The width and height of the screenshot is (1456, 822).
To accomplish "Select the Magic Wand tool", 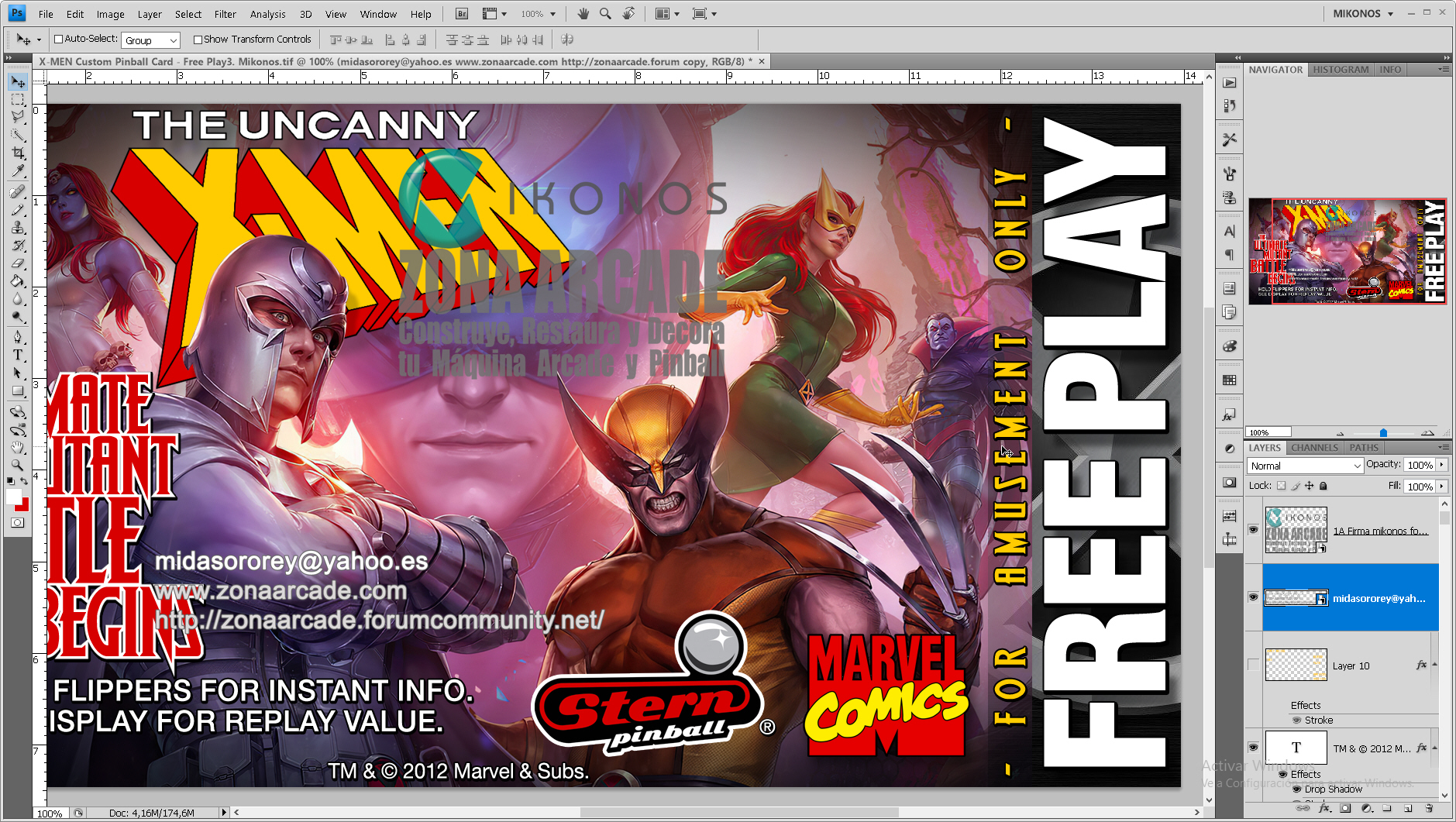I will pyautogui.click(x=18, y=135).
